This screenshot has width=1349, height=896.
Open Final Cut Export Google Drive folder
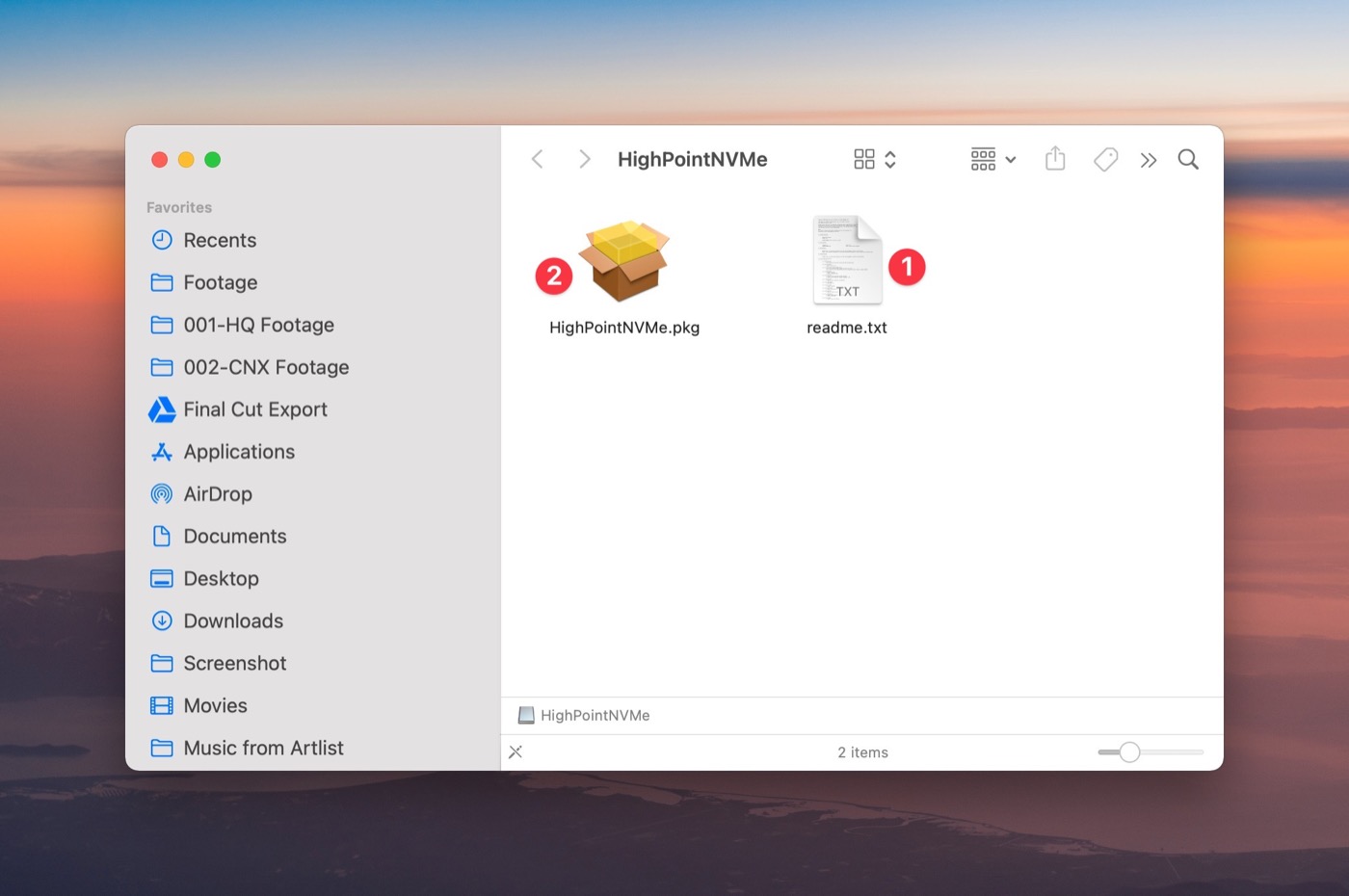254,409
